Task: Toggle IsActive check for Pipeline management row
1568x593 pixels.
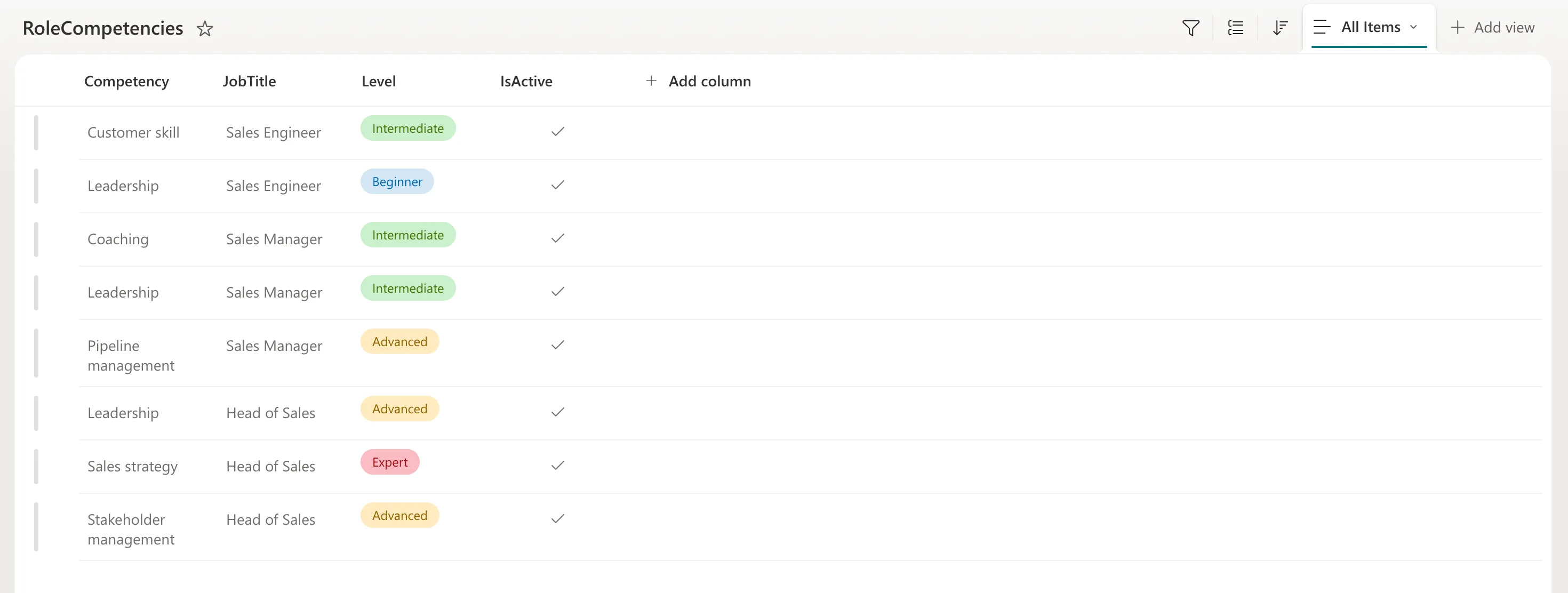Action: click(557, 344)
